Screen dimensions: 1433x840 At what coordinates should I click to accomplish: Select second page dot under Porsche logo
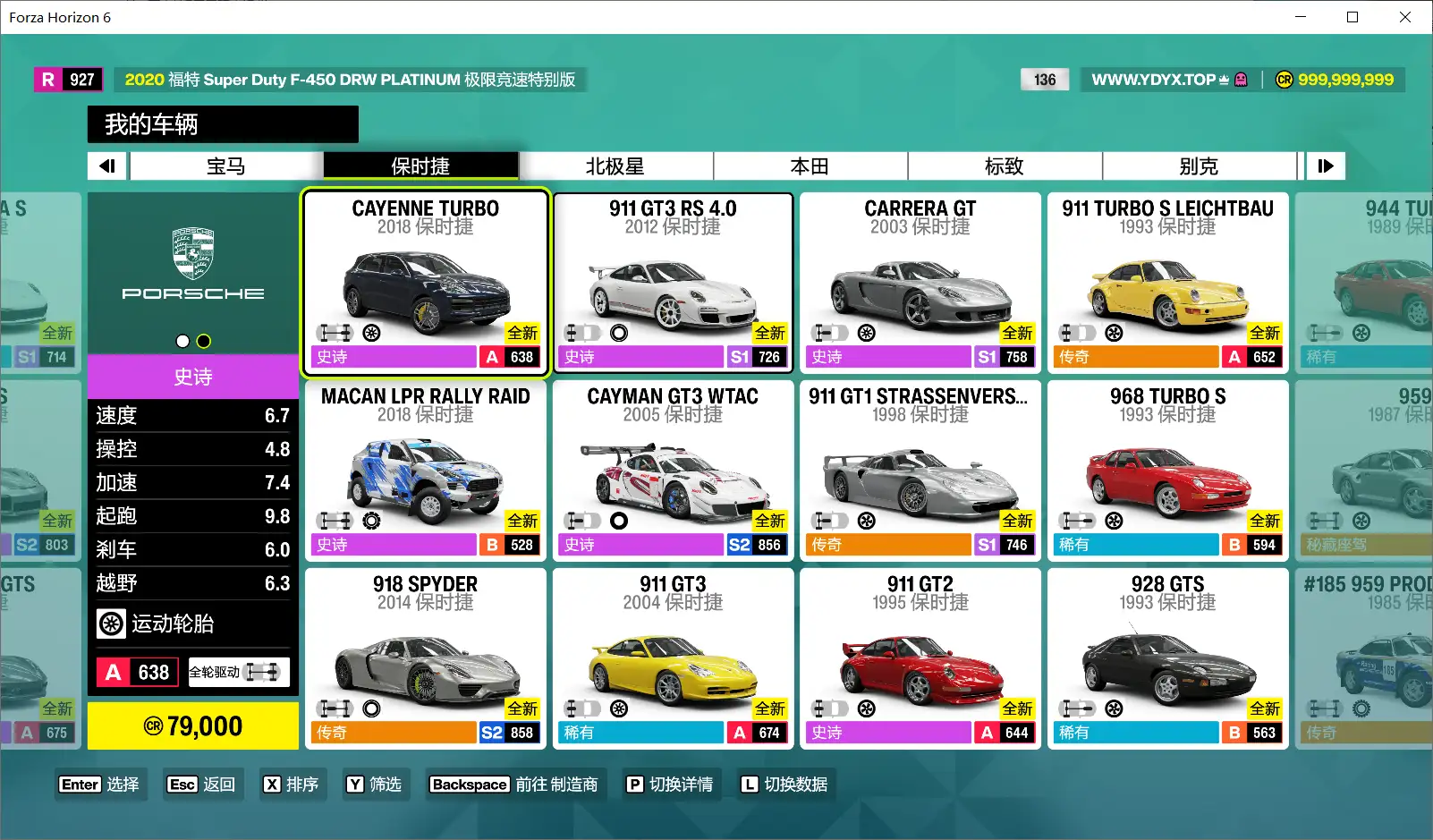pos(204,341)
